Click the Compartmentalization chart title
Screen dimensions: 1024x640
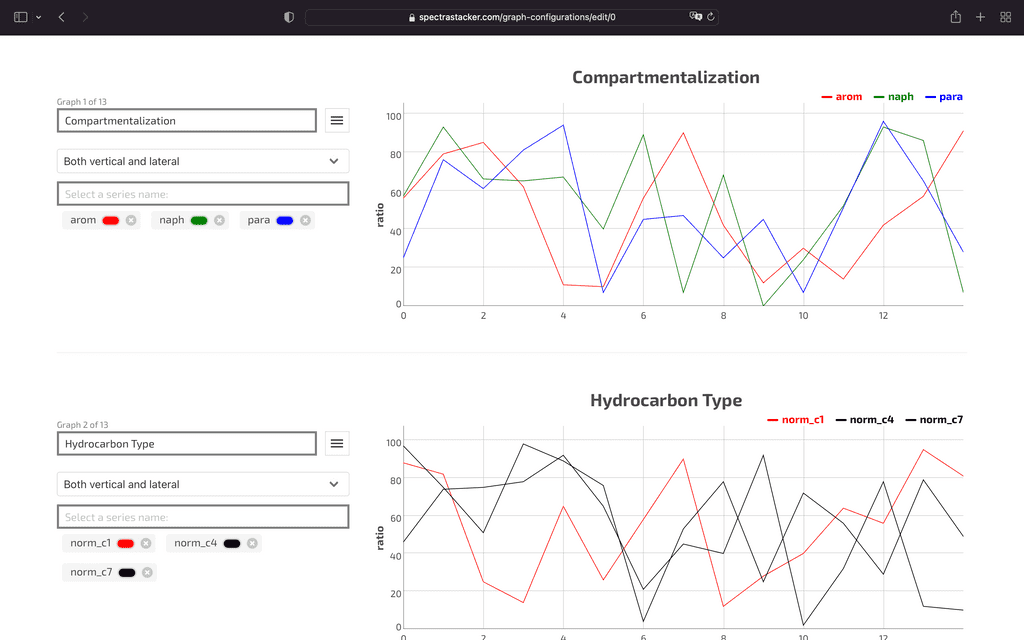(x=665, y=77)
